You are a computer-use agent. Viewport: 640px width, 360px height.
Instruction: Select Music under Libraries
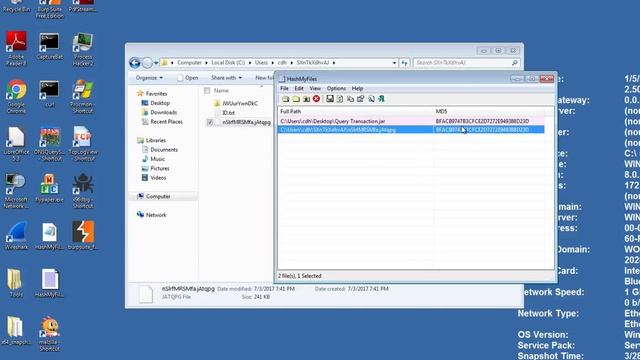click(x=158, y=159)
